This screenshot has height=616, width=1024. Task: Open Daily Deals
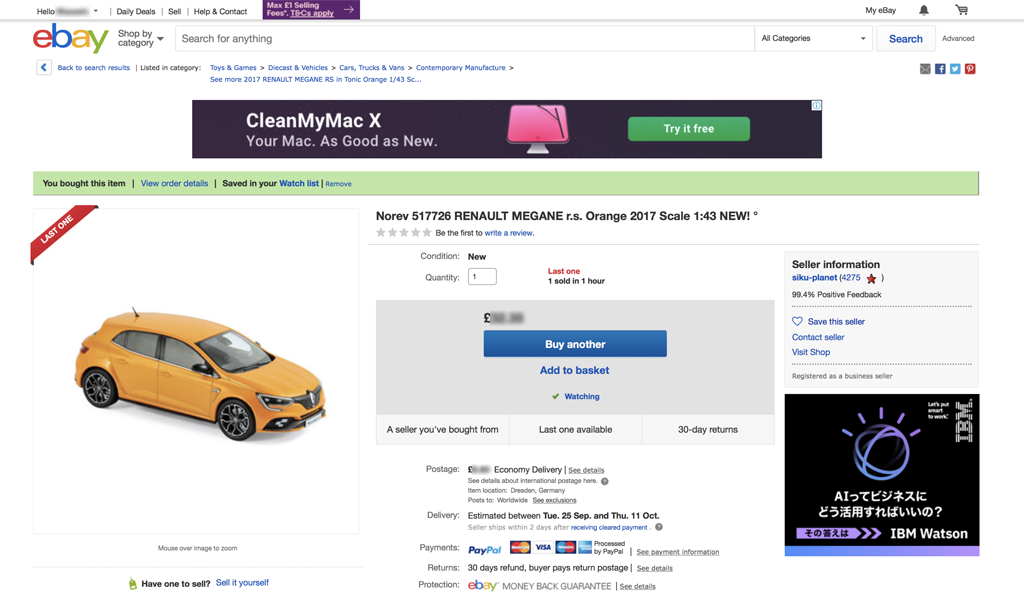[x=136, y=11]
